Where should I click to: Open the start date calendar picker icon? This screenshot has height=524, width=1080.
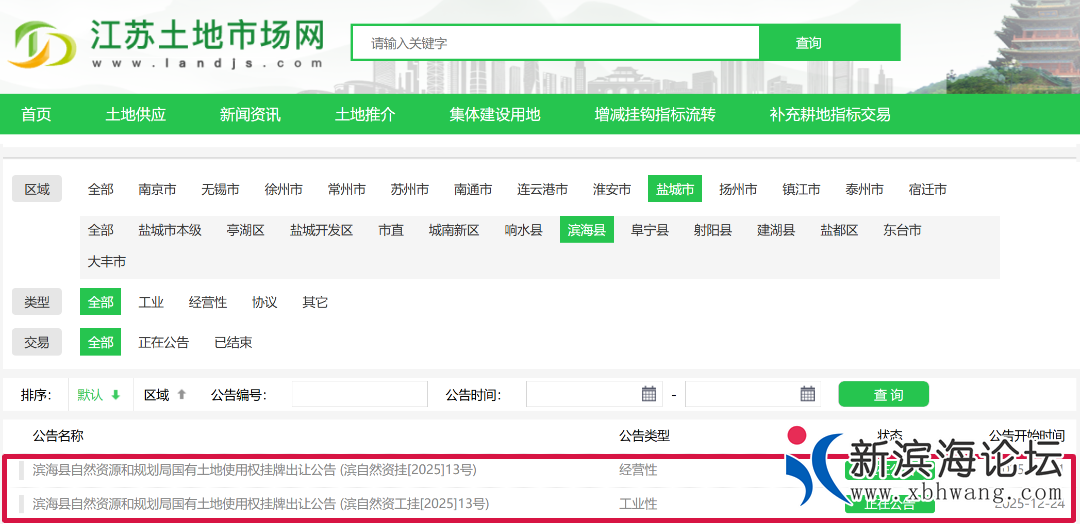(x=649, y=394)
